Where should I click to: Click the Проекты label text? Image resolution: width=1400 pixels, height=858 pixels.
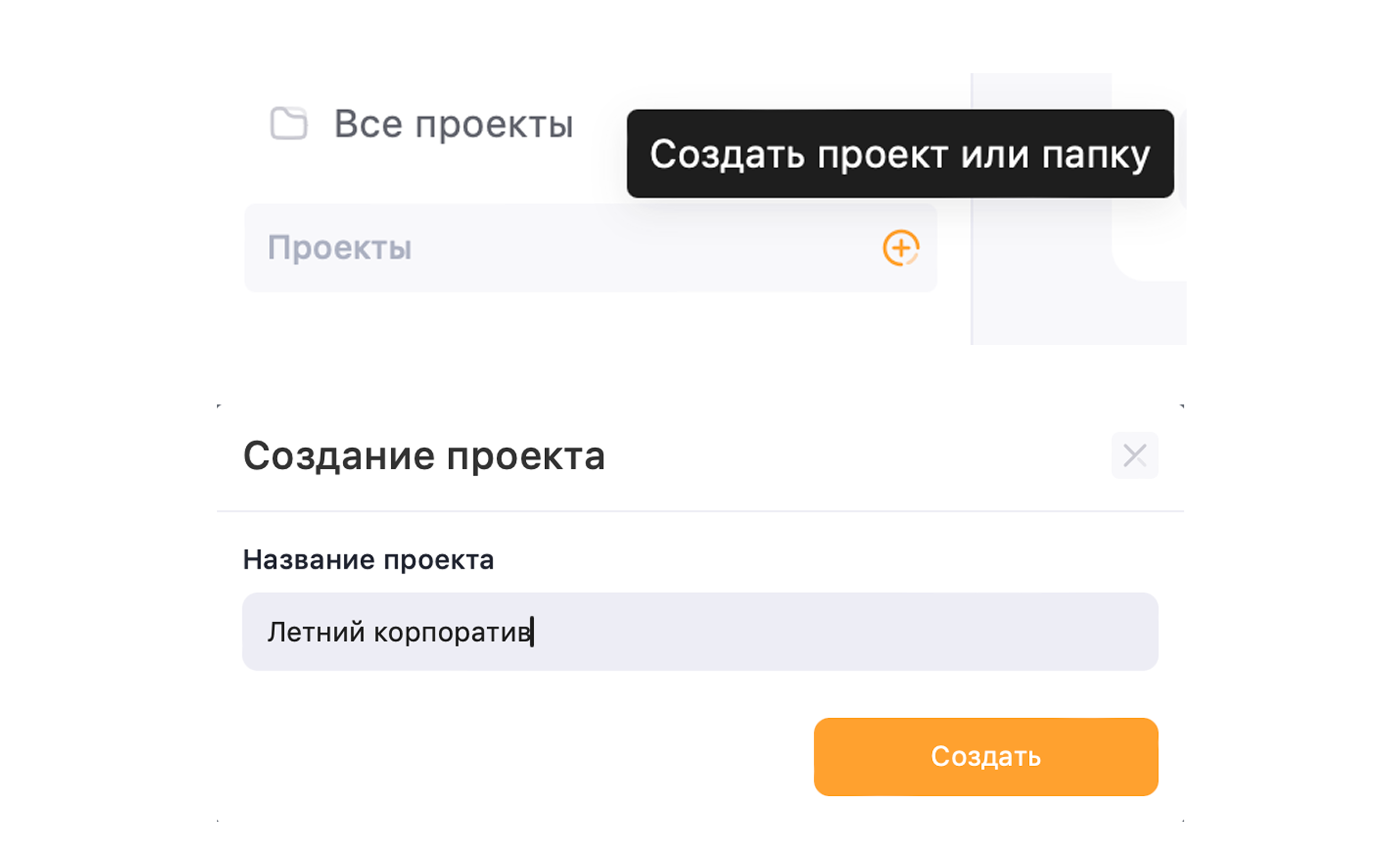(x=340, y=248)
